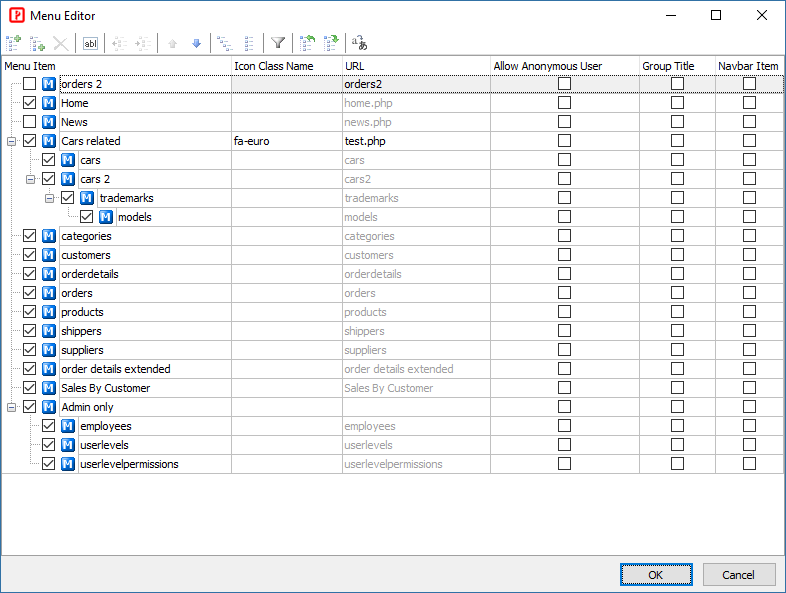Click the list icon with green back arrow
The width and height of the screenshot is (786, 593).
307,43
